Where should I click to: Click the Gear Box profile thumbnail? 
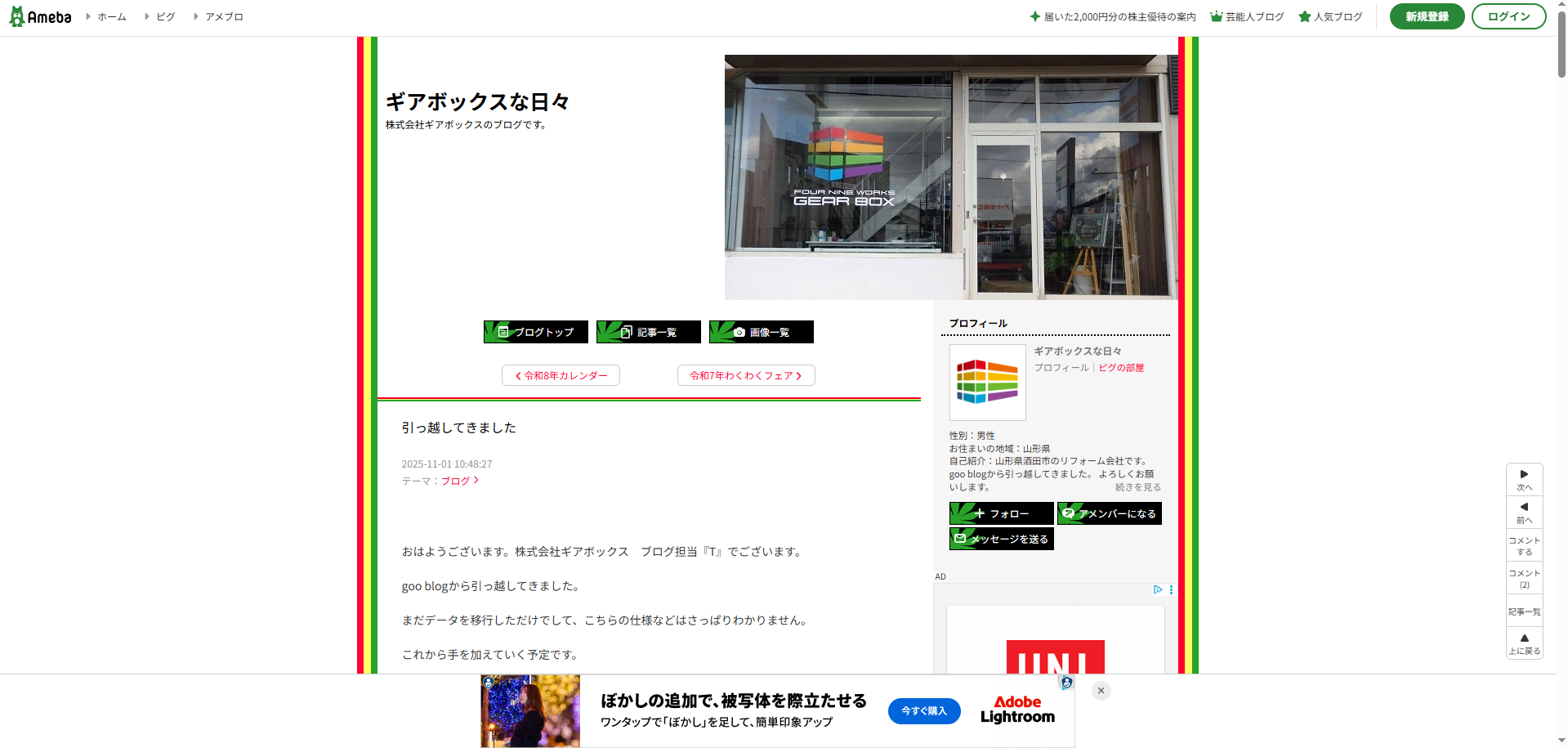pyautogui.click(x=987, y=382)
